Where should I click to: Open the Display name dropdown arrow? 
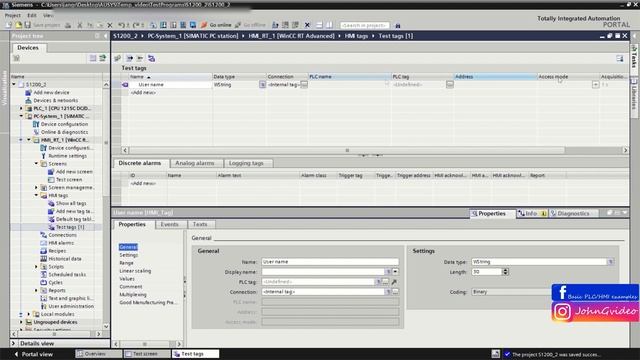point(396,272)
